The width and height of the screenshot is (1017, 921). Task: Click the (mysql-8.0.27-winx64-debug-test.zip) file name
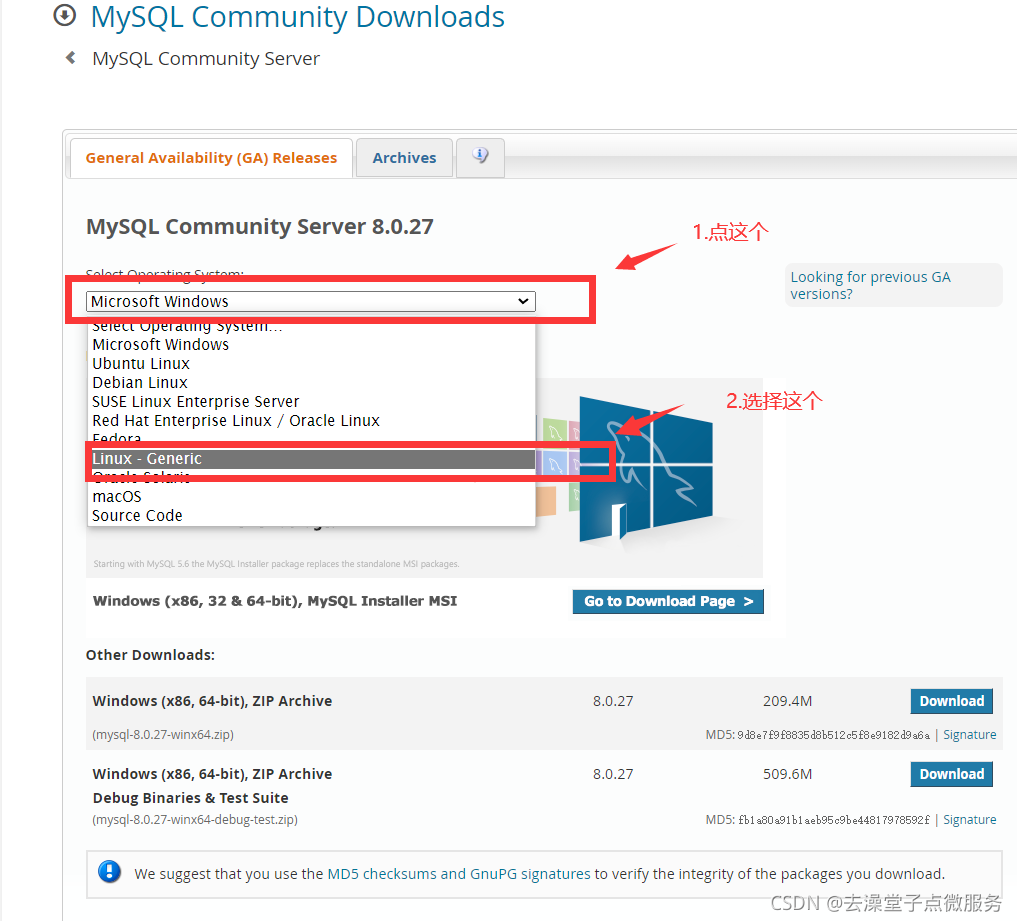click(x=195, y=819)
